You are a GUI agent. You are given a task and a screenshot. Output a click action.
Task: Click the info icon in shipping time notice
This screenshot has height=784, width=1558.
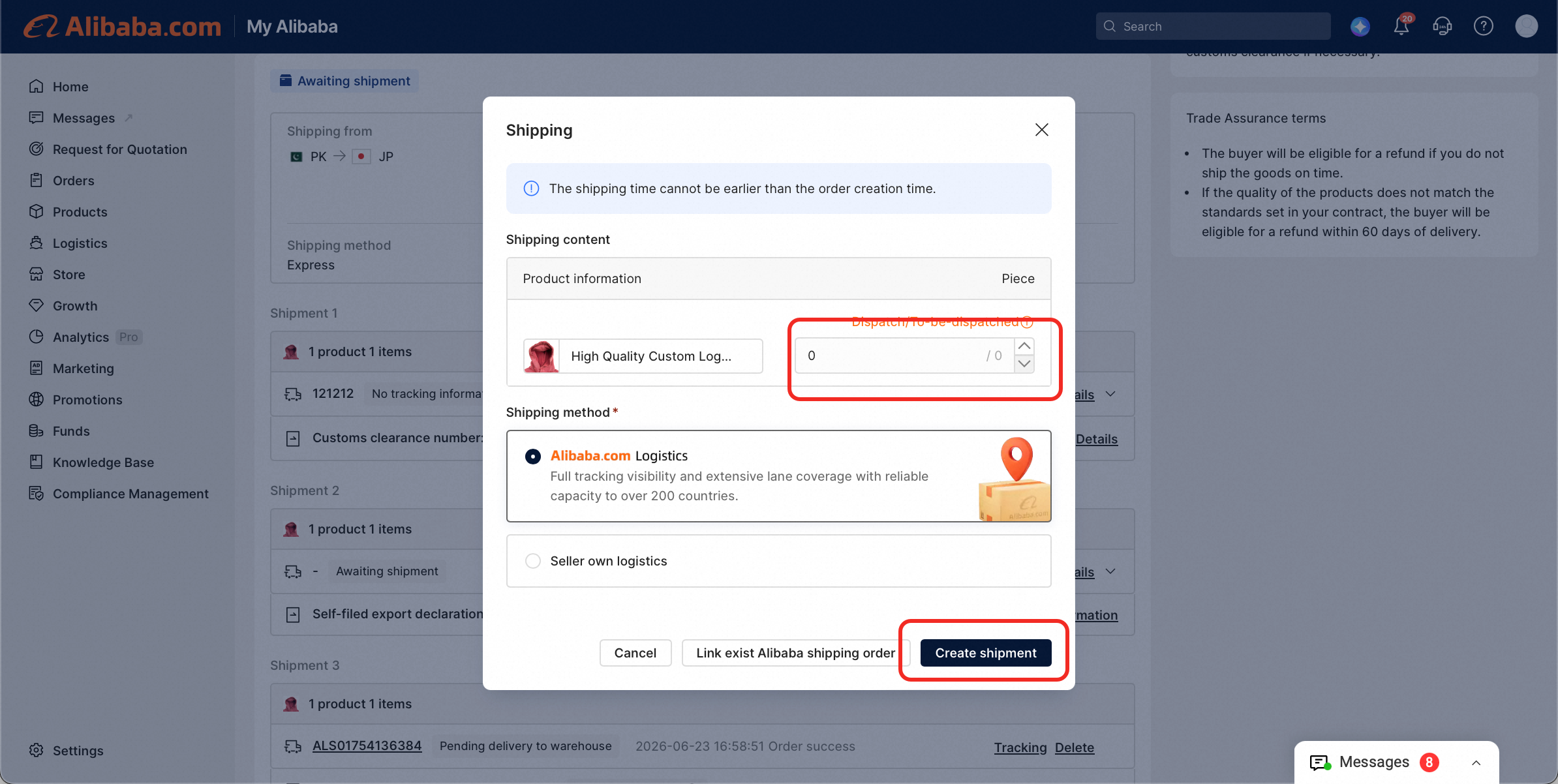(531, 188)
